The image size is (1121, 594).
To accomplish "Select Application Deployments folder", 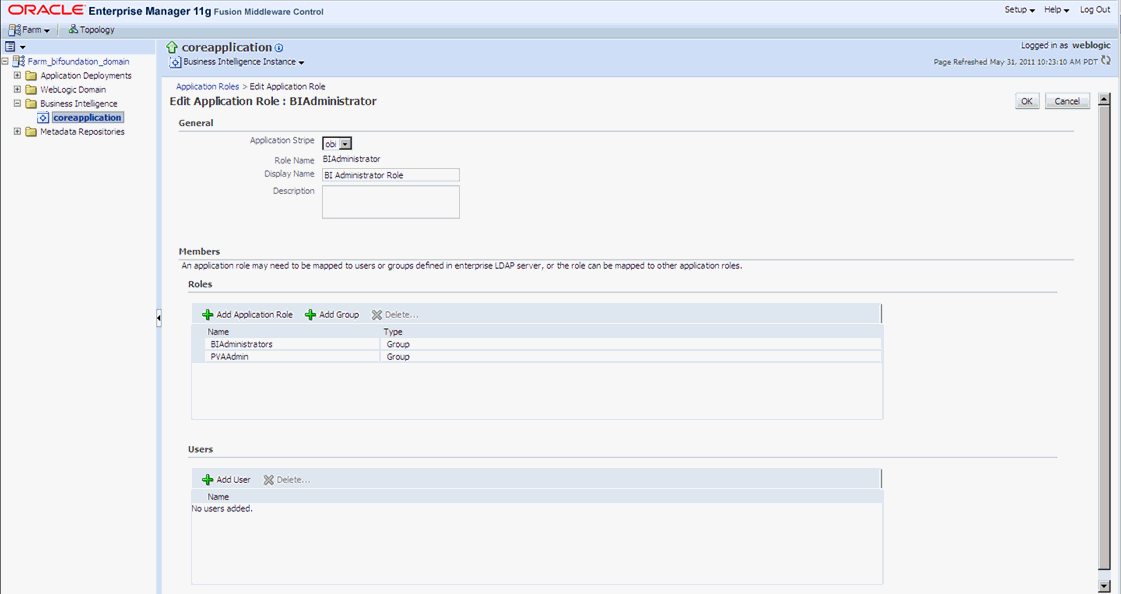I will coord(86,76).
